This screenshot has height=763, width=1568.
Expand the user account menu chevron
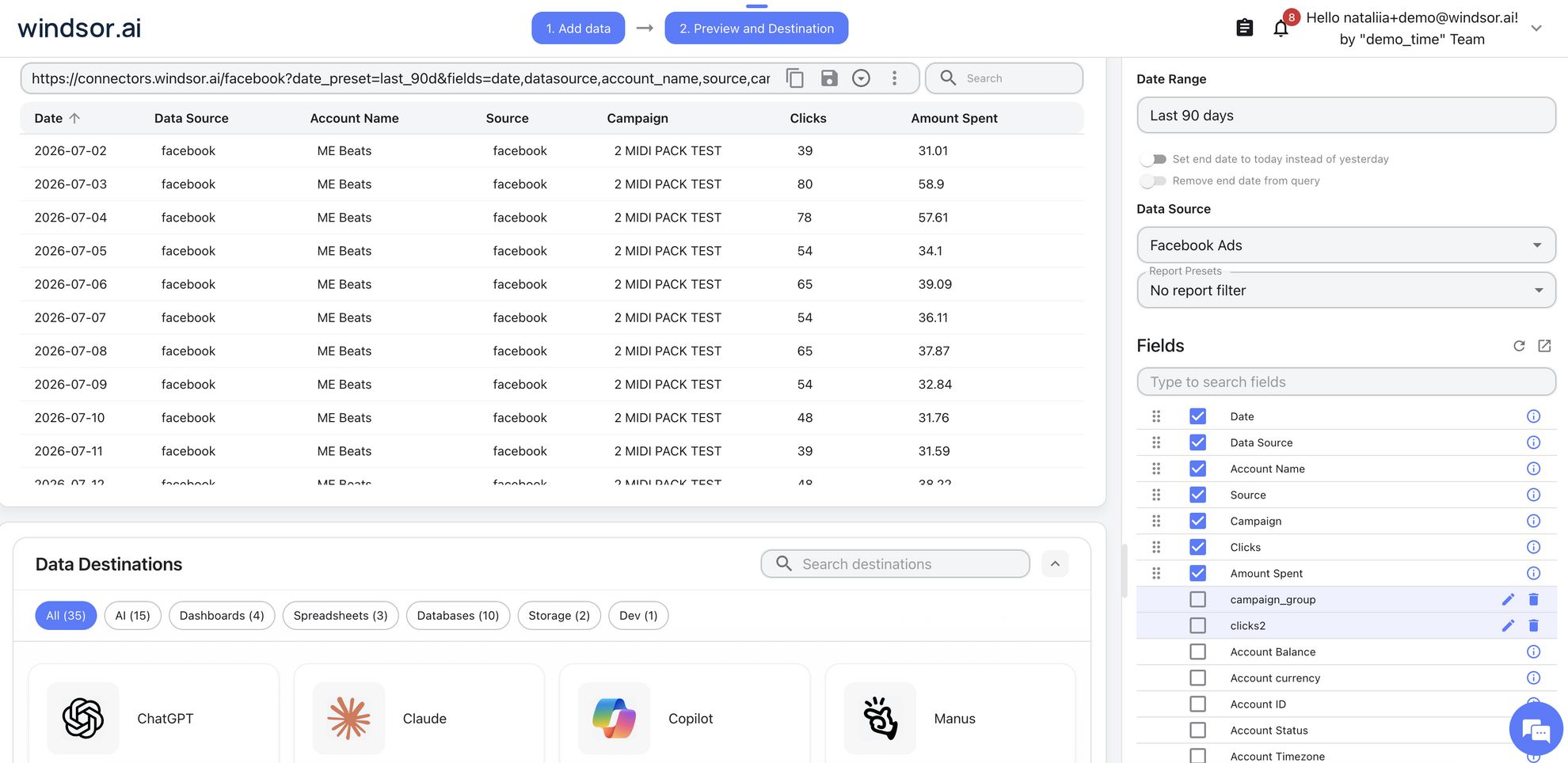[x=1536, y=28]
